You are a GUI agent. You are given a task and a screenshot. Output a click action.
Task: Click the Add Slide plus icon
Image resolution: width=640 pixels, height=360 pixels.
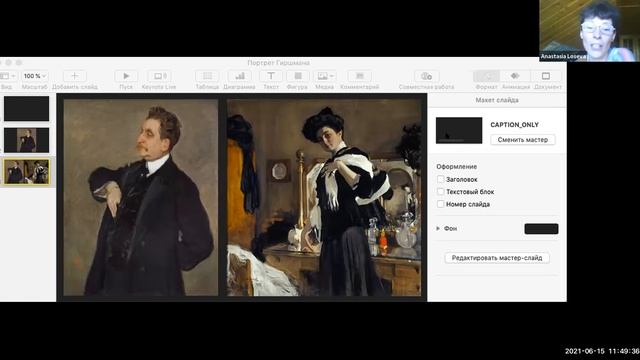pyautogui.click(x=74, y=76)
